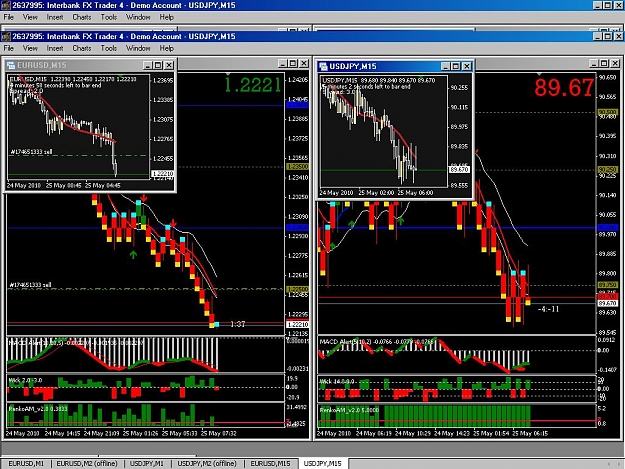Open Help menu in the background window
The height and width of the screenshot is (469, 625).
coord(167,17)
